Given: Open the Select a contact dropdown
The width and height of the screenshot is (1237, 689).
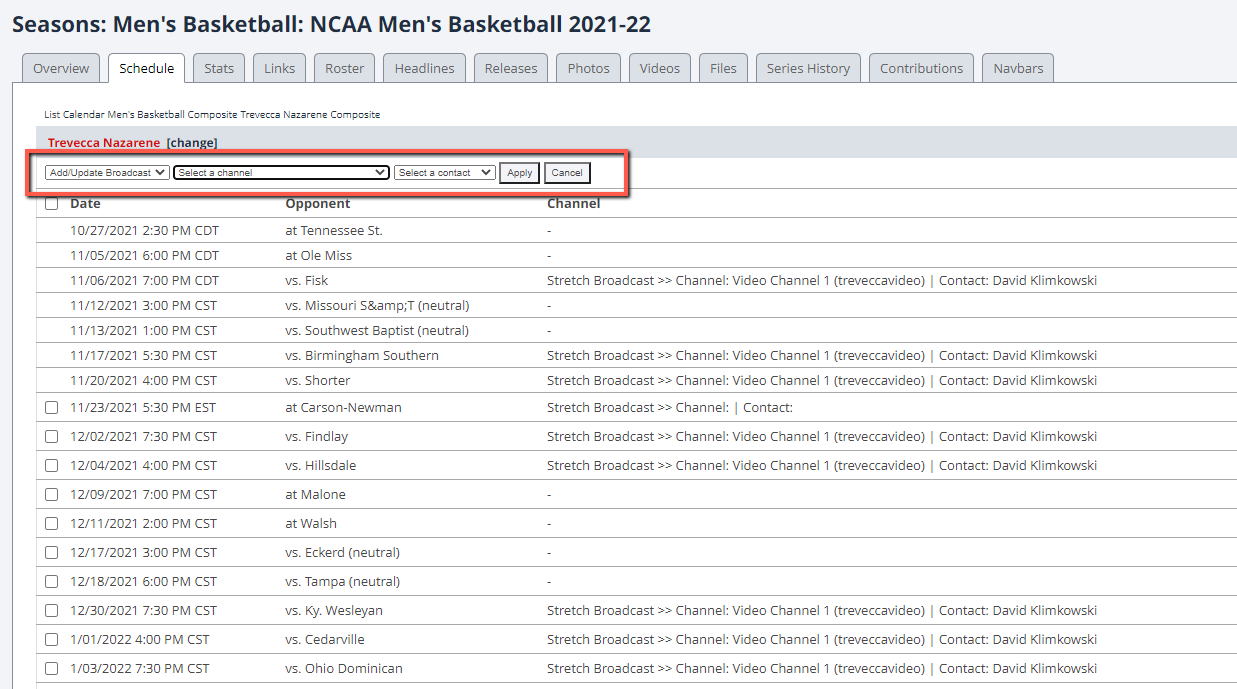Looking at the screenshot, I should (x=444, y=173).
